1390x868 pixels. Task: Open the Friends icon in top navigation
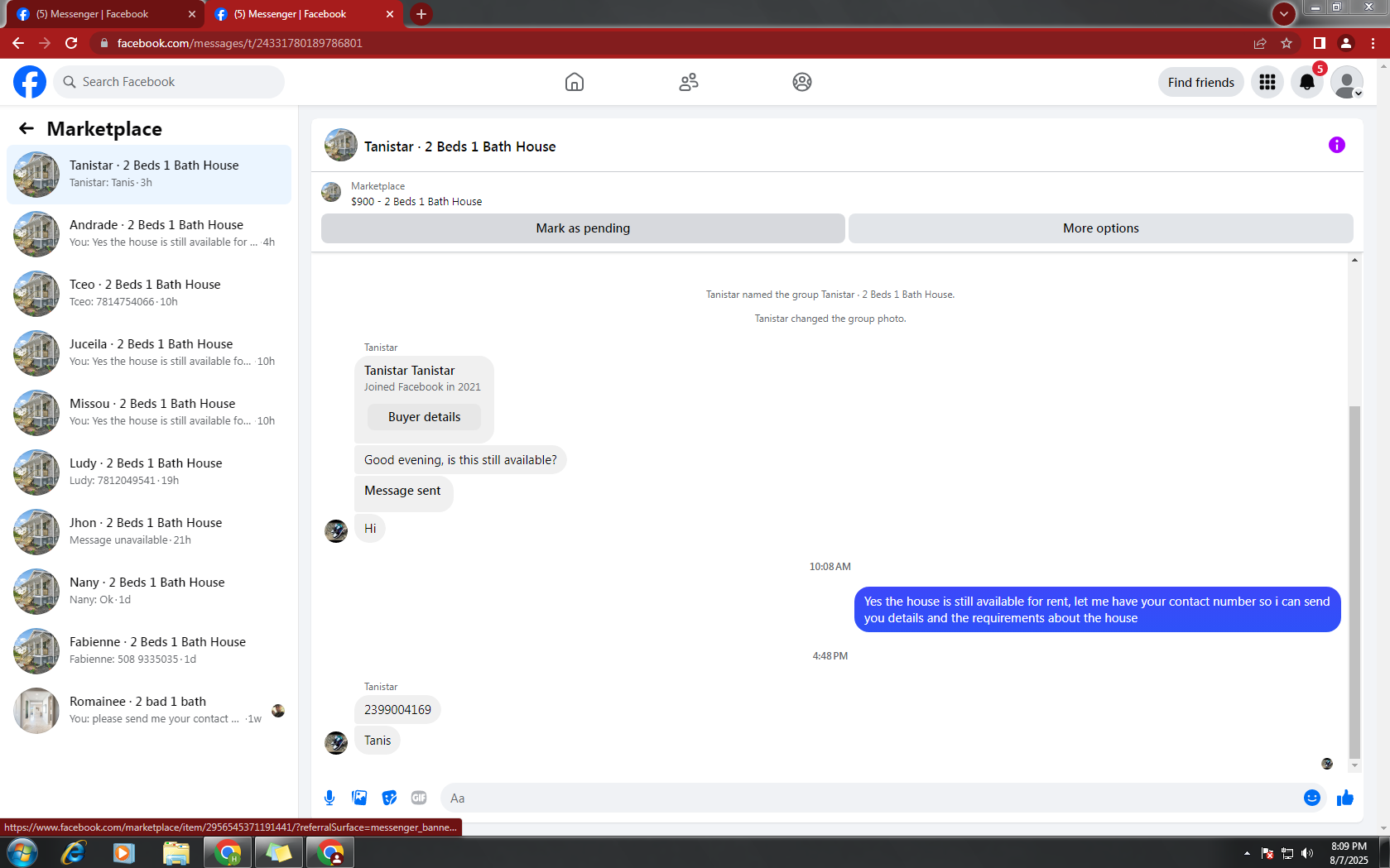click(689, 82)
